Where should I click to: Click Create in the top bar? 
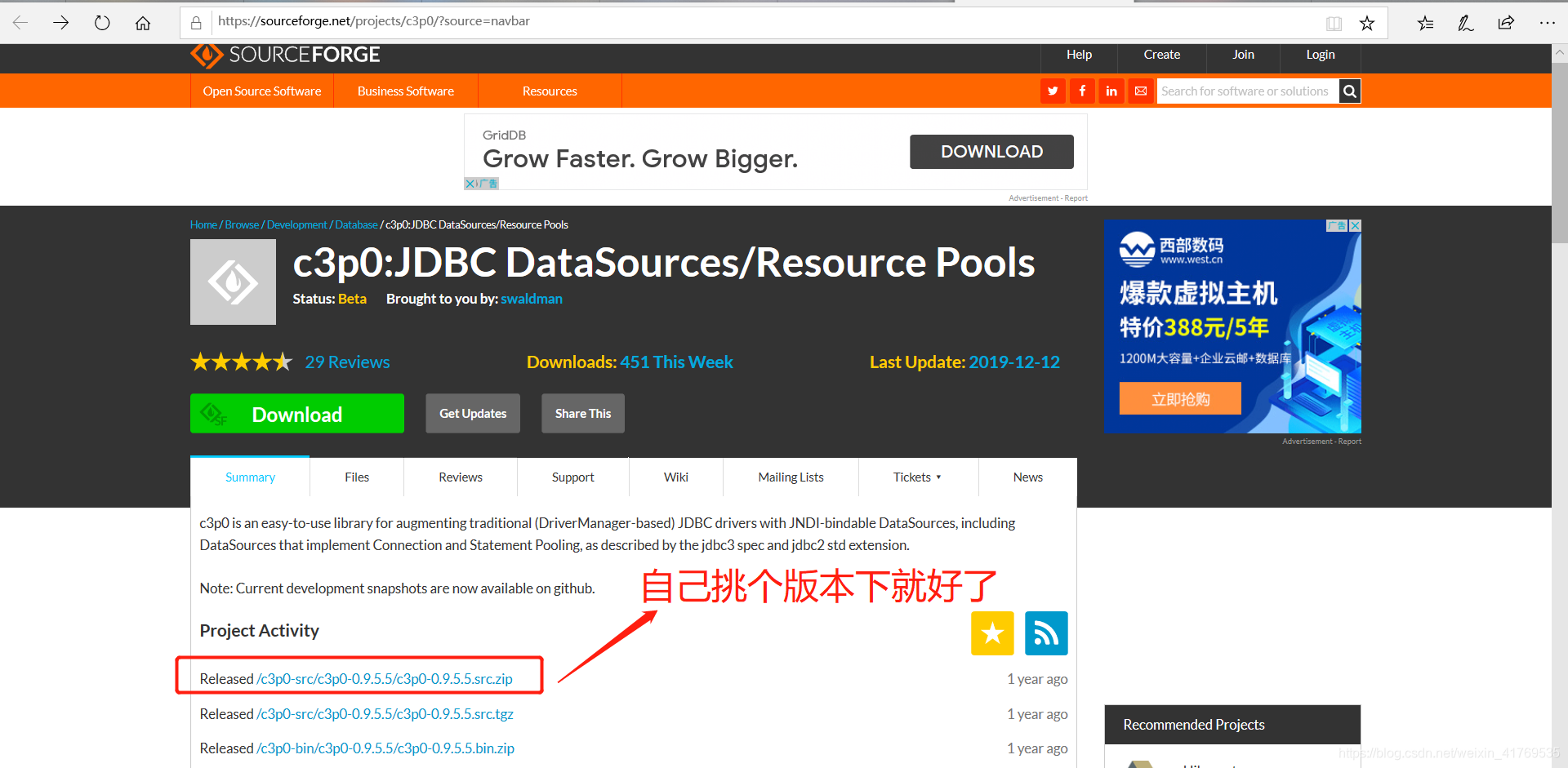pyautogui.click(x=1162, y=55)
